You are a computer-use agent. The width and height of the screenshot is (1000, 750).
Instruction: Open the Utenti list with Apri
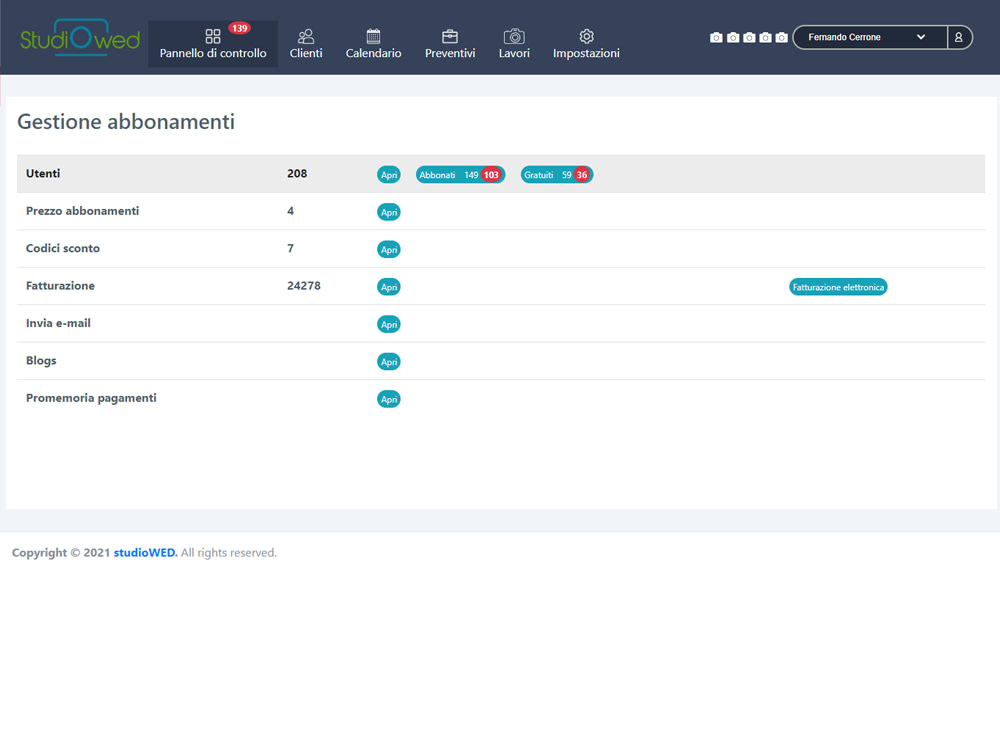tap(389, 174)
